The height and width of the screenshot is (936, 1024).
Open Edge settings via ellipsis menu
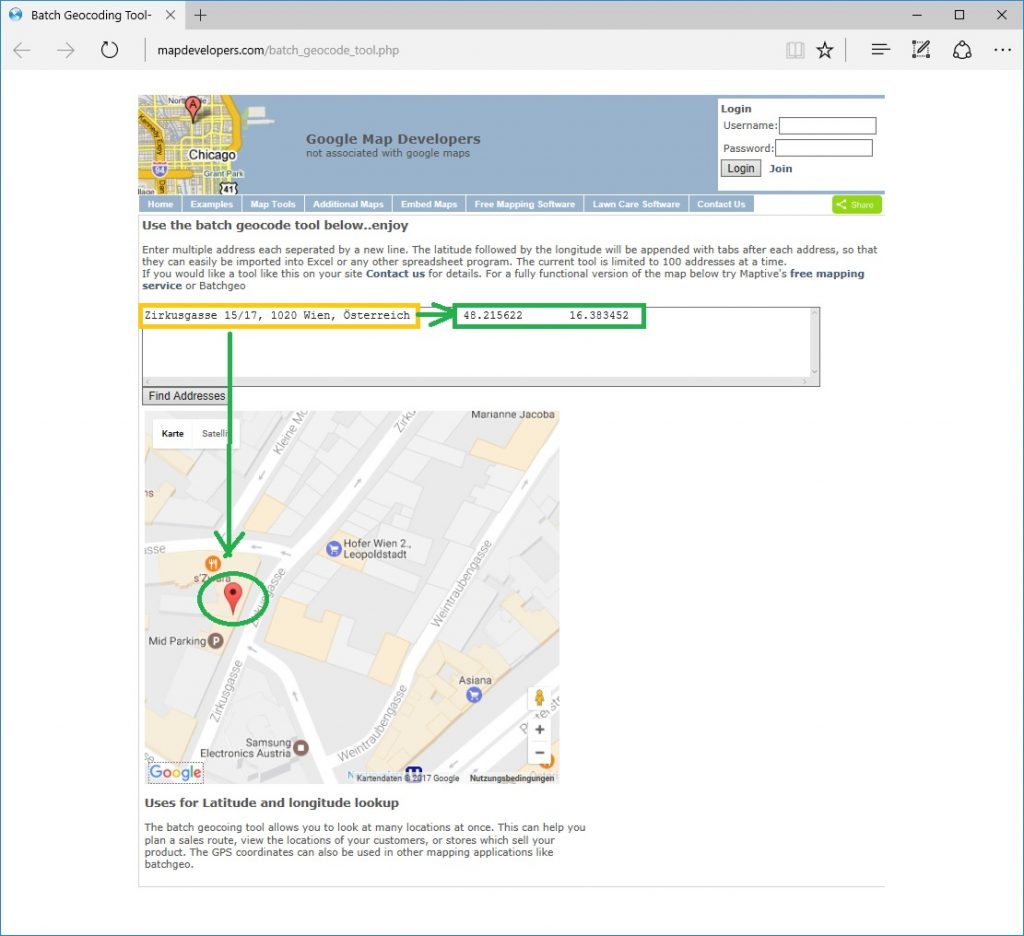click(x=1003, y=48)
